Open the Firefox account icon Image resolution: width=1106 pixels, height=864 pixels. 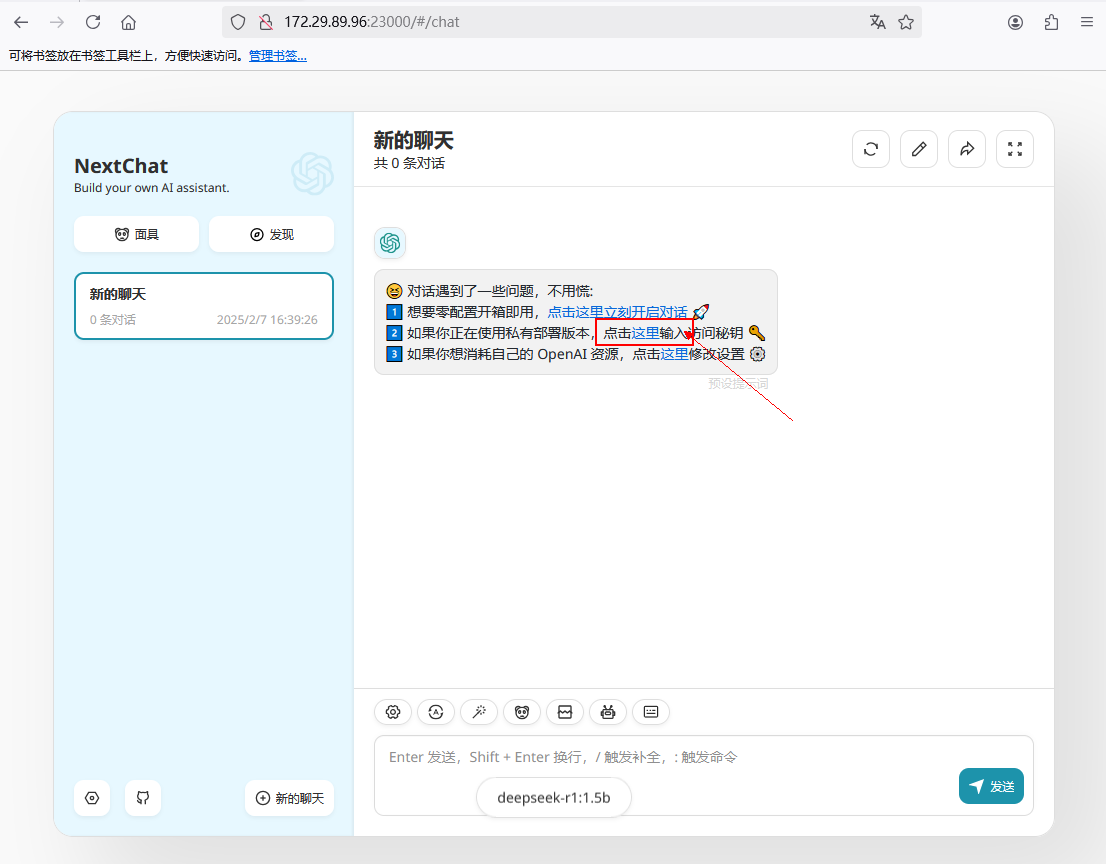point(1016,23)
